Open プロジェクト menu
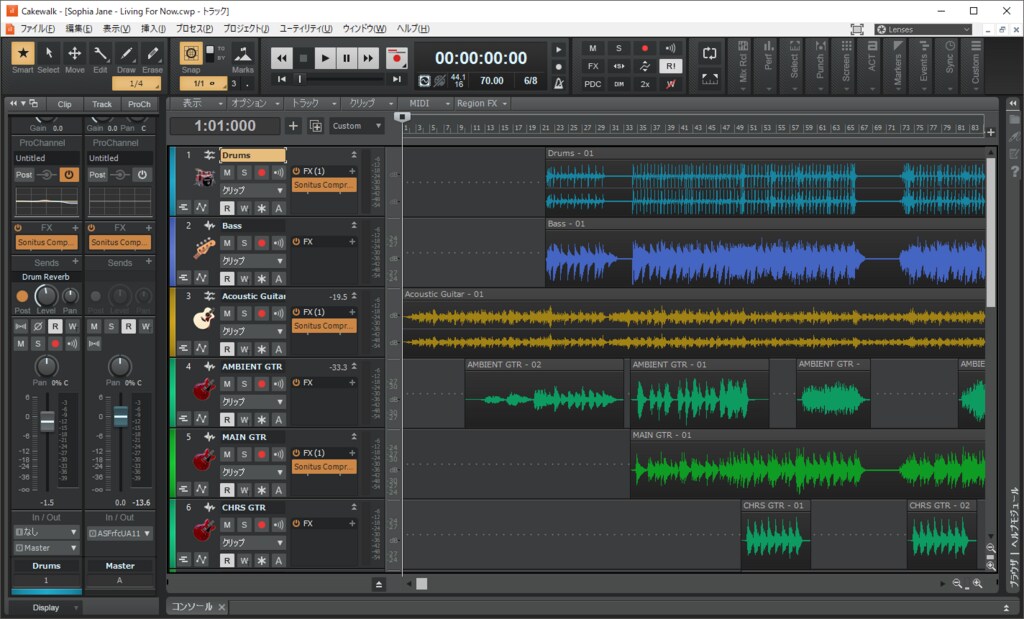The width and height of the screenshot is (1024, 619). (246, 29)
